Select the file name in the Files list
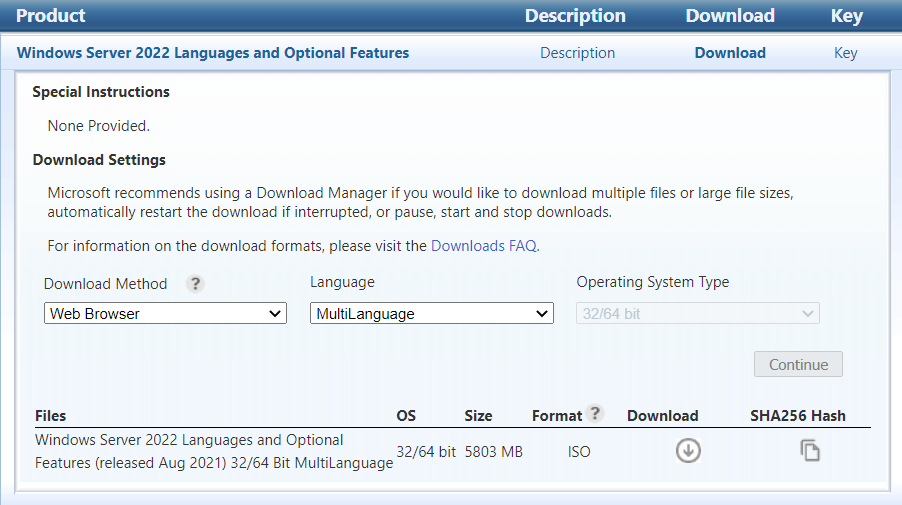This screenshot has height=505, width=902. pos(213,451)
